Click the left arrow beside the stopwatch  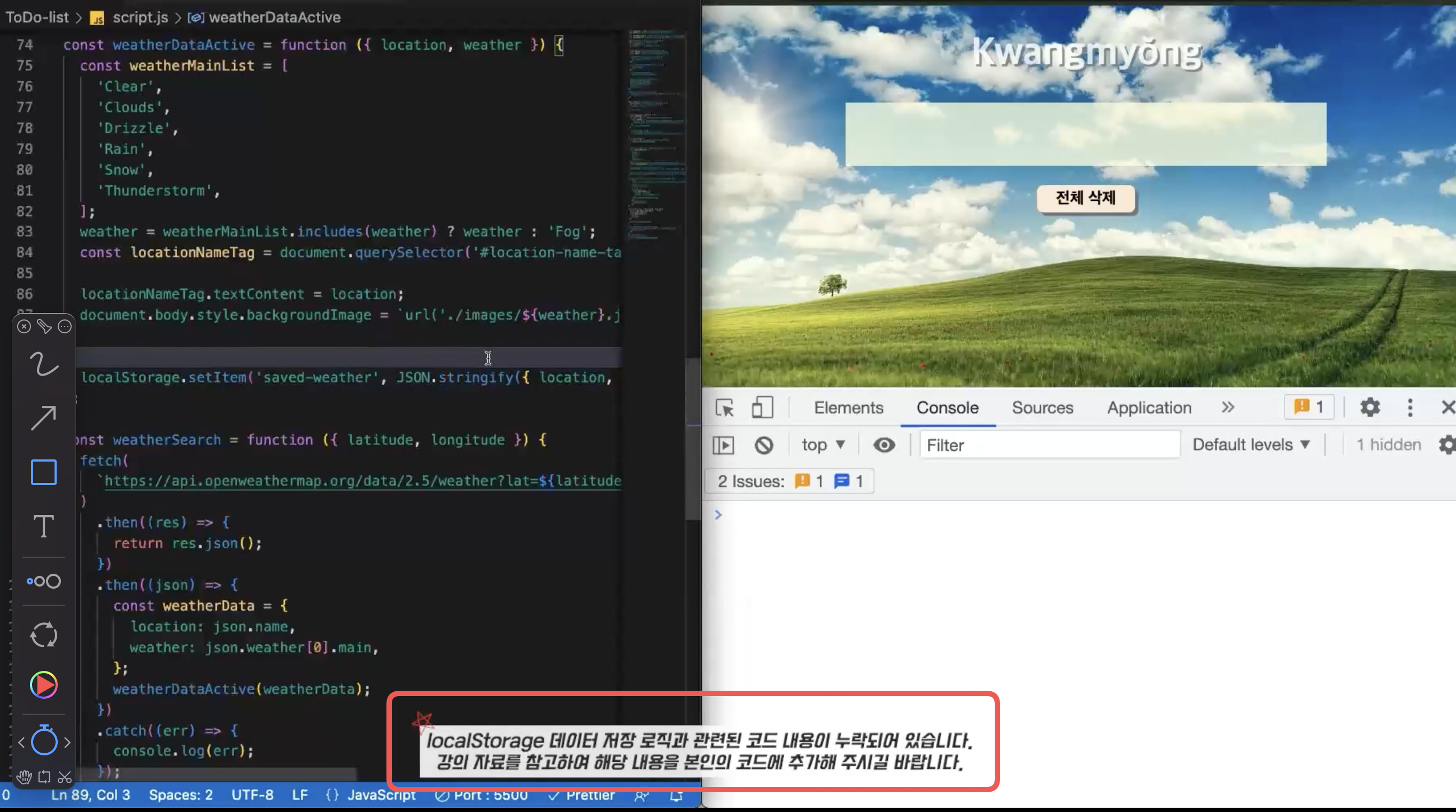tap(21, 742)
